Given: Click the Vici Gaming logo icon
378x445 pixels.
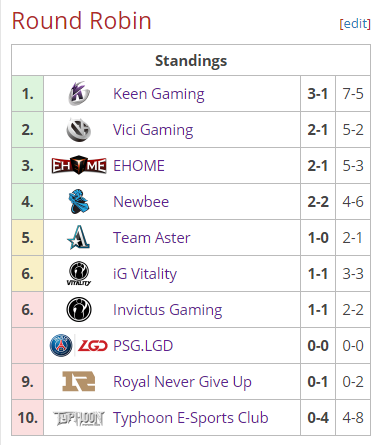Looking at the screenshot, I should click(79, 130).
